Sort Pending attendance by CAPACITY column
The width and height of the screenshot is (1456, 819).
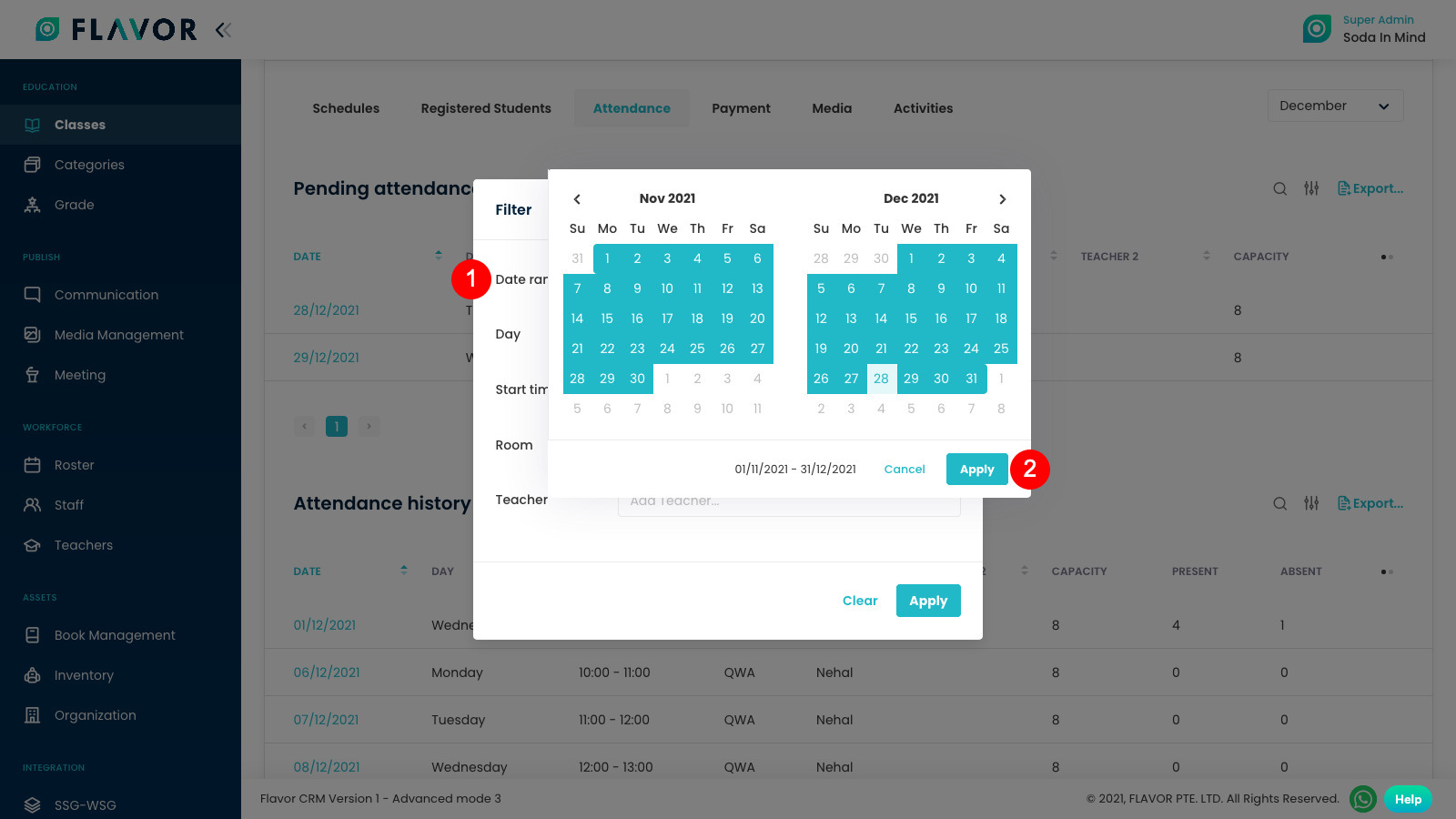(x=1261, y=257)
